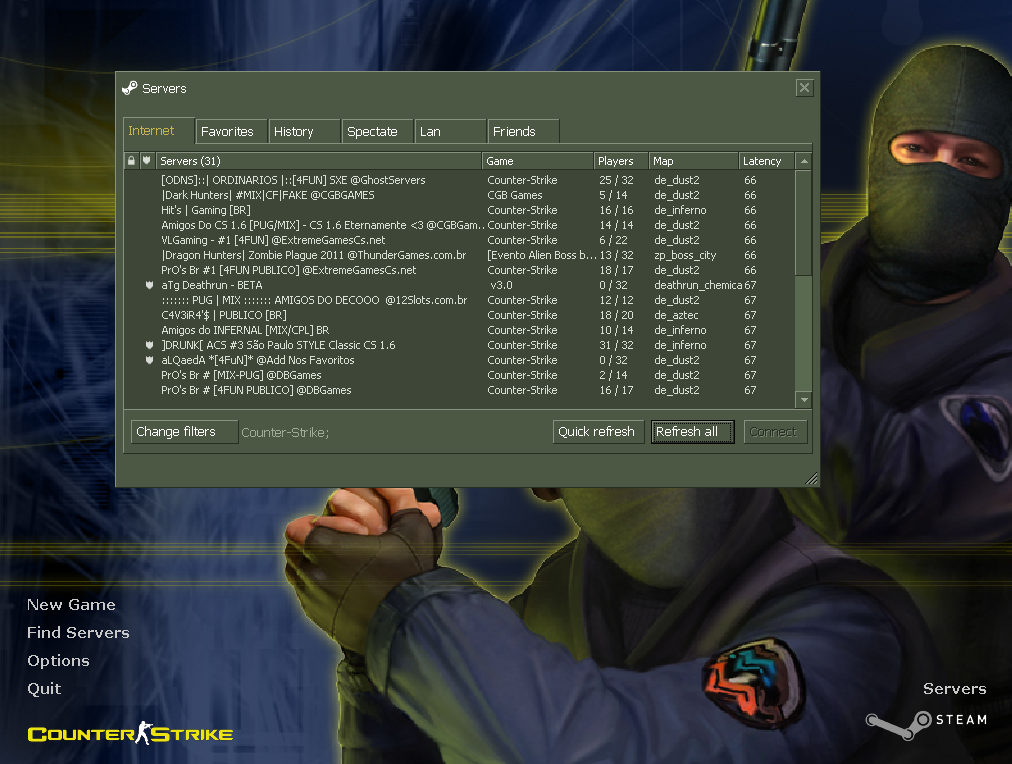This screenshot has width=1012, height=764.
Task: Click the deathrun_chemica map cell
Action: pyautogui.click(x=698, y=285)
